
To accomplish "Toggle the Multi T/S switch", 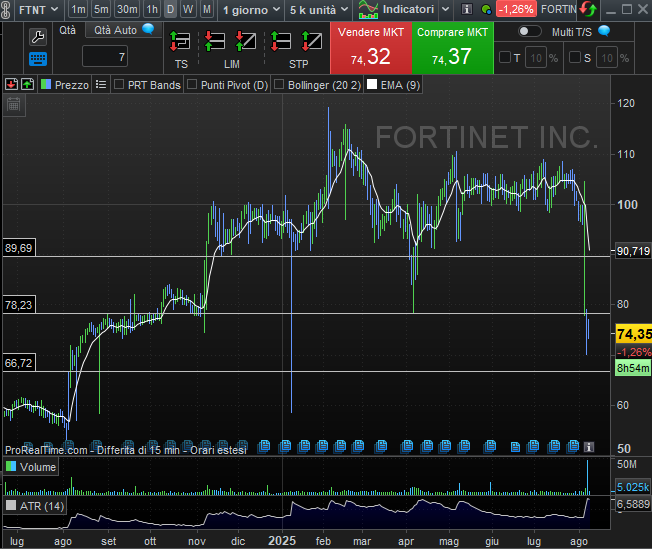I will tap(530, 31).
